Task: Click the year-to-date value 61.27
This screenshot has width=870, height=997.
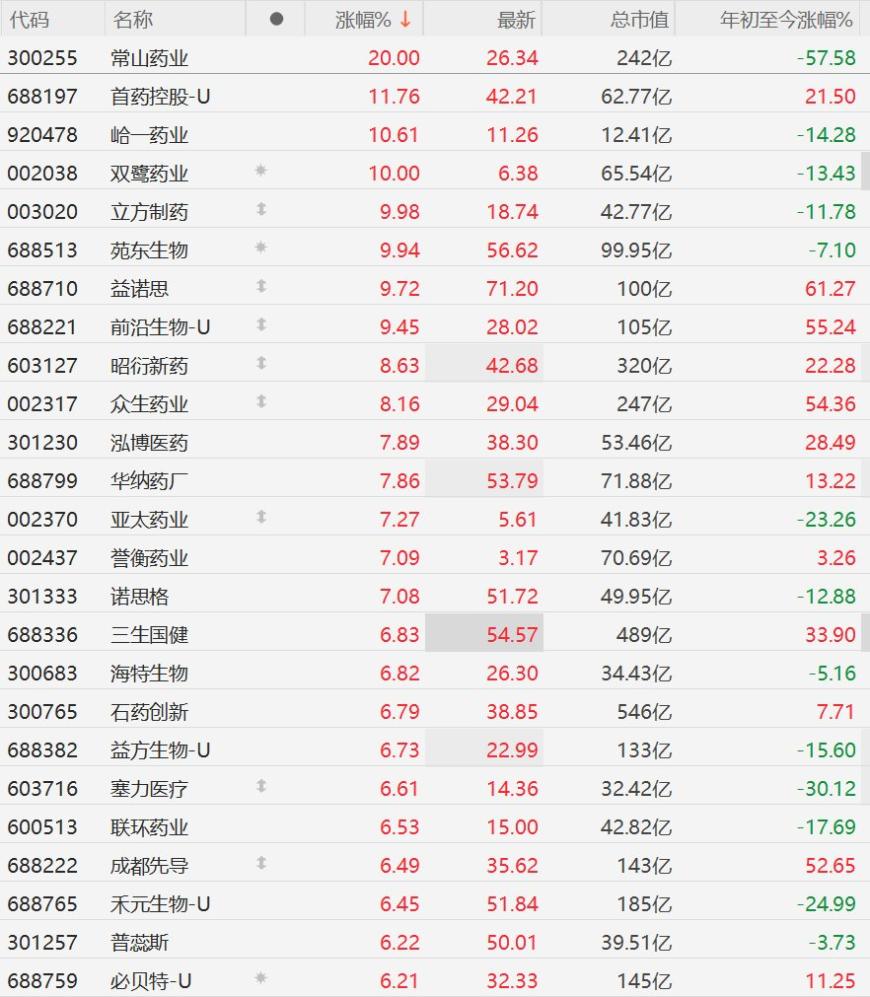Action: (x=831, y=289)
